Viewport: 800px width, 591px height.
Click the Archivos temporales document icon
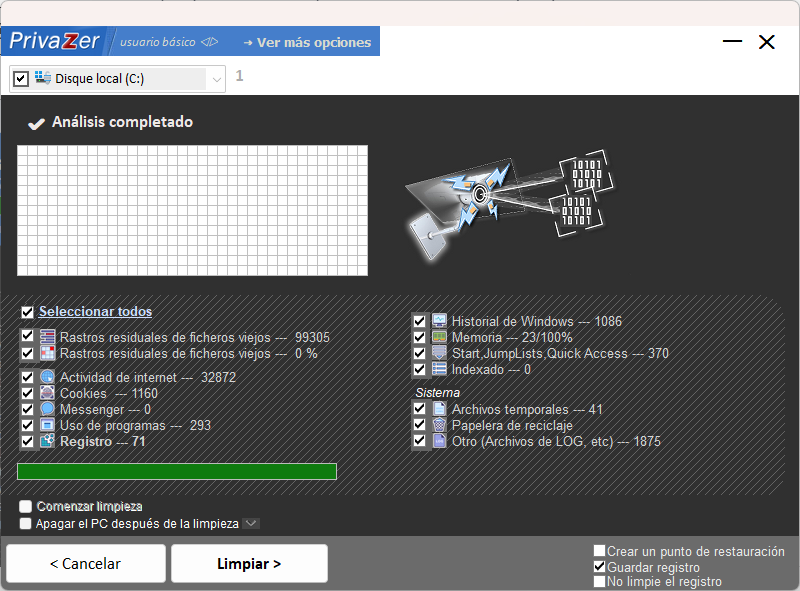coord(439,409)
